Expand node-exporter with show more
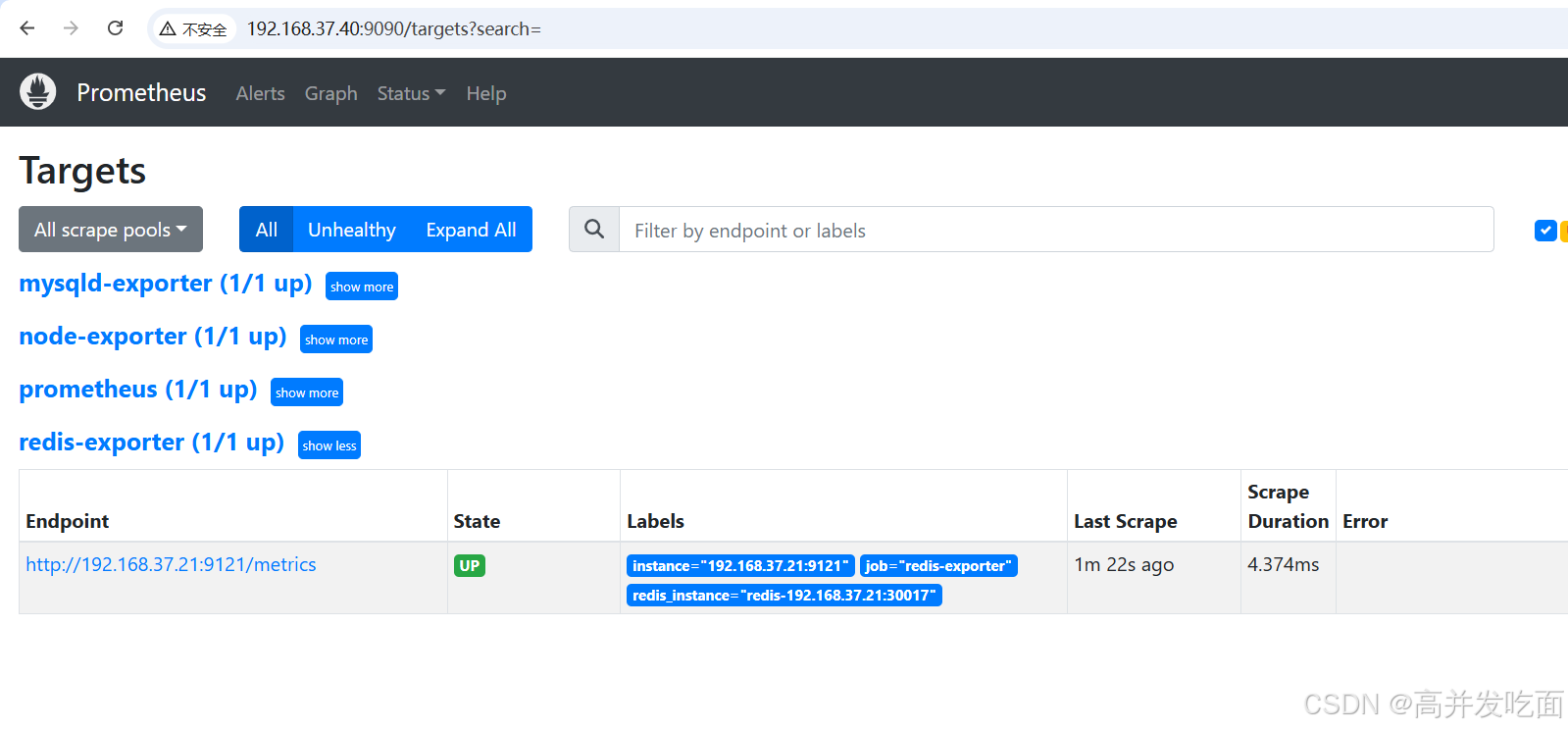The image size is (1568, 731). 336,339
